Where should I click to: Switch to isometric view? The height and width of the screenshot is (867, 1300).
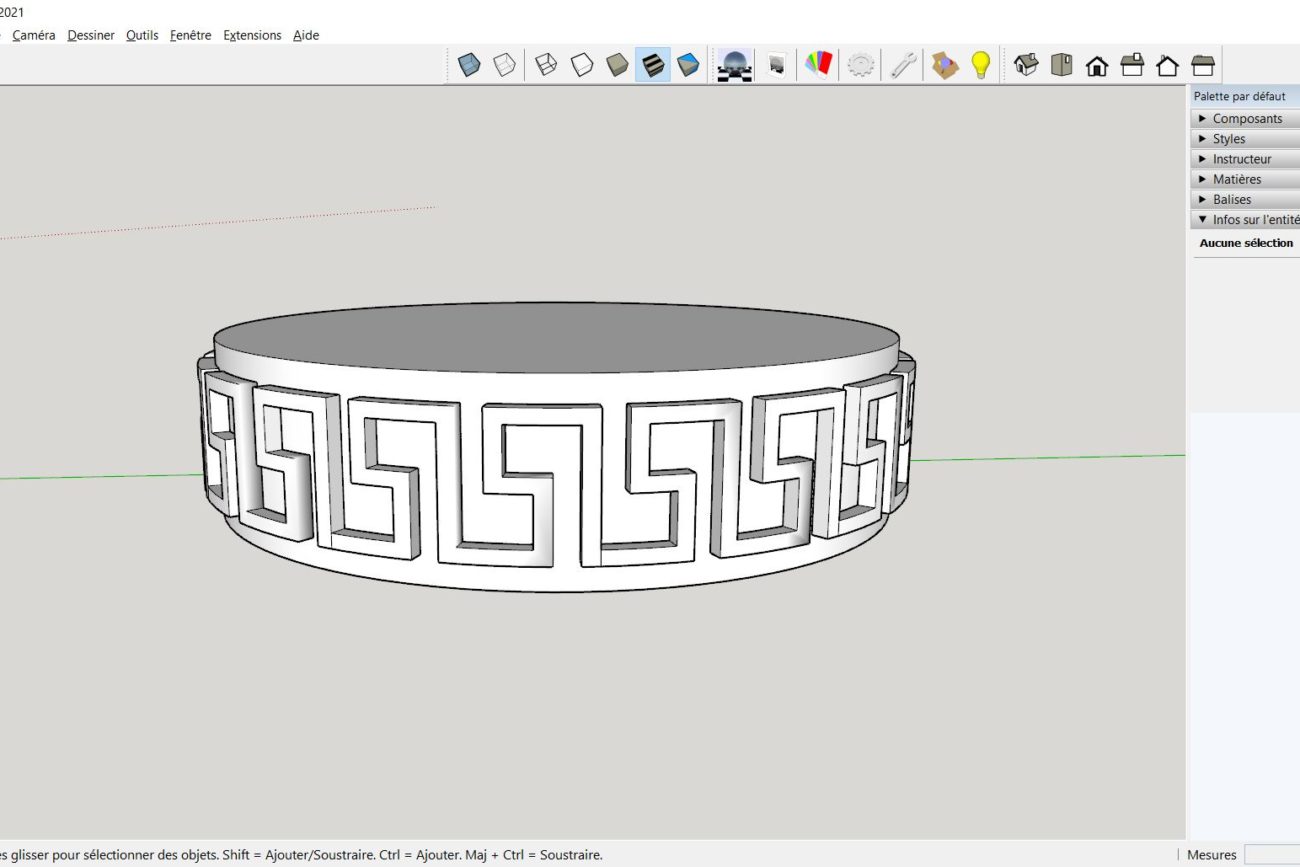(1026, 65)
